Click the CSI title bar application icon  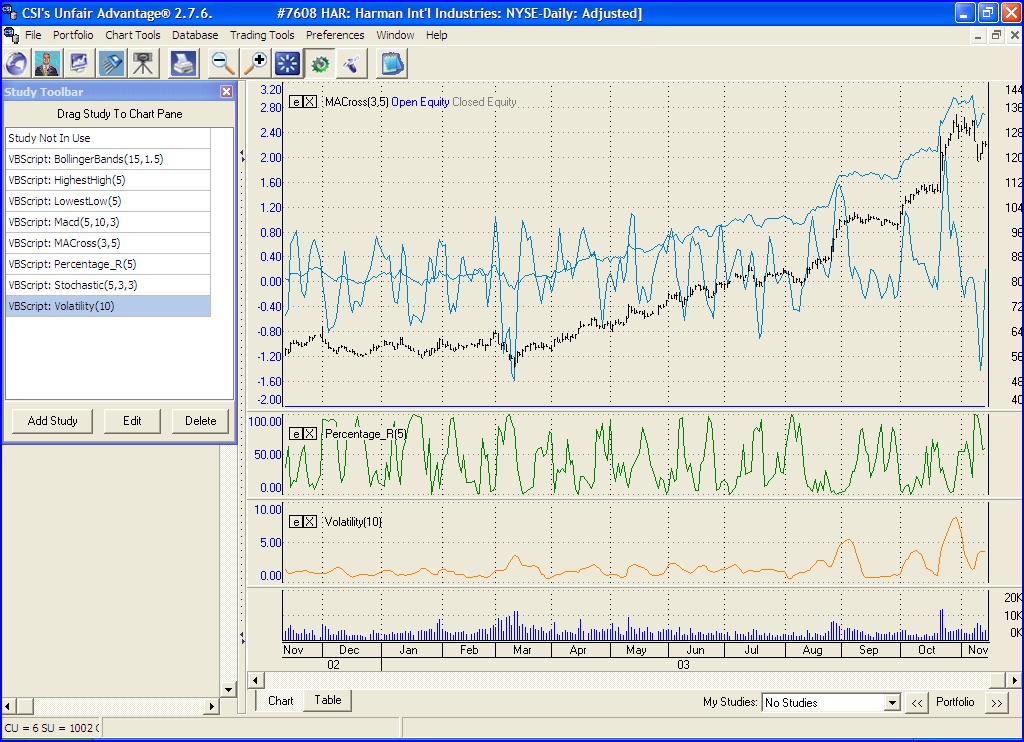(x=10, y=12)
